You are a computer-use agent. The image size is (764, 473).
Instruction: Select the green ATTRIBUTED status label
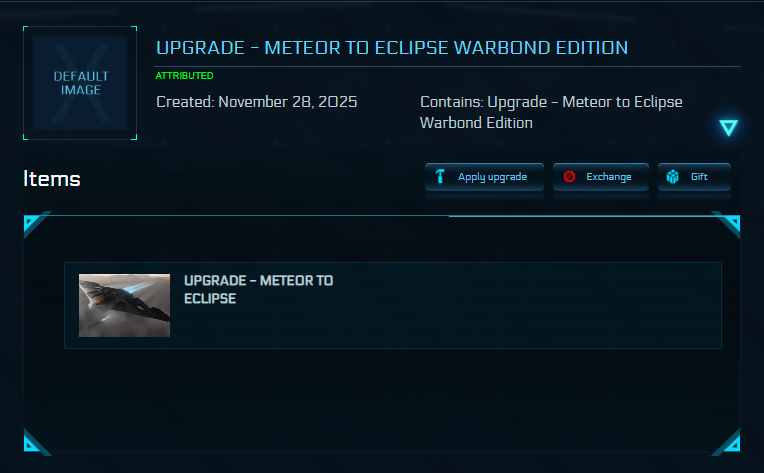coord(184,76)
